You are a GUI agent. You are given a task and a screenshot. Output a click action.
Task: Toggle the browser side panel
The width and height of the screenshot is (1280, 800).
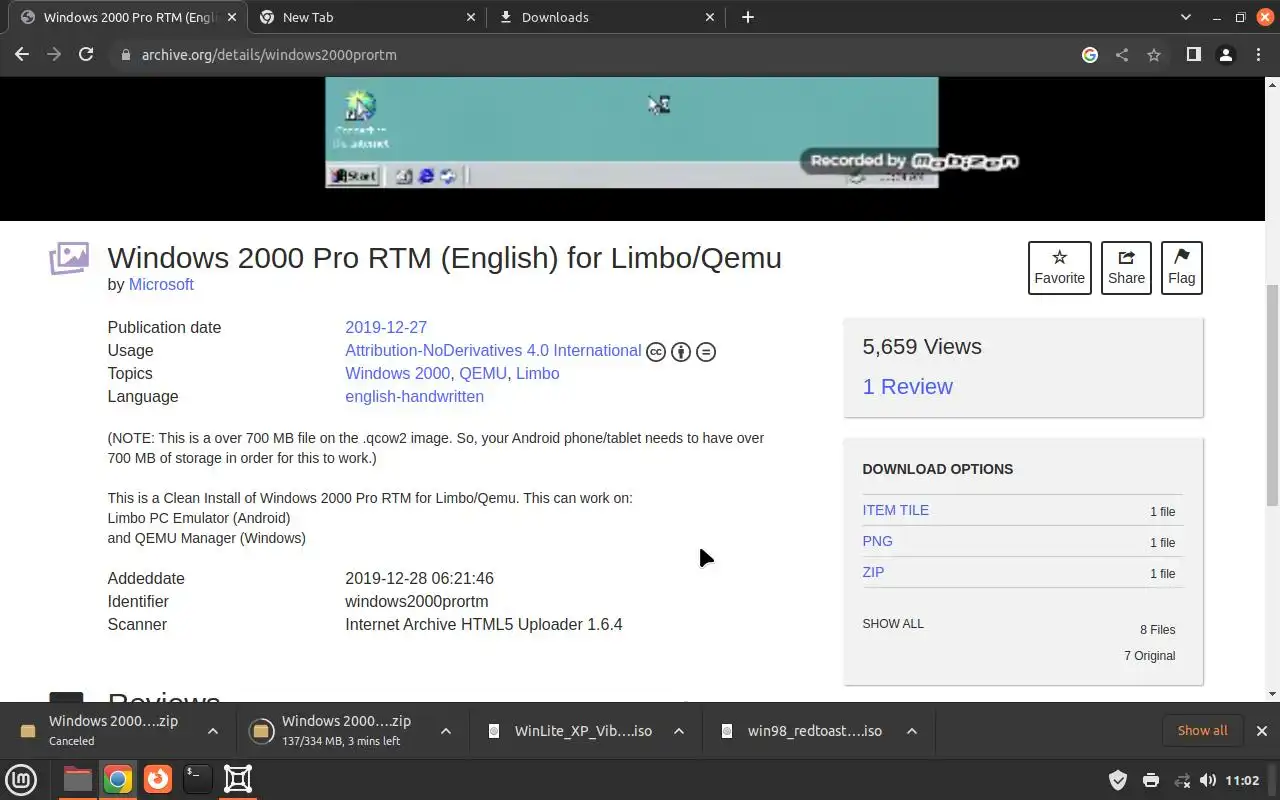point(1193,55)
